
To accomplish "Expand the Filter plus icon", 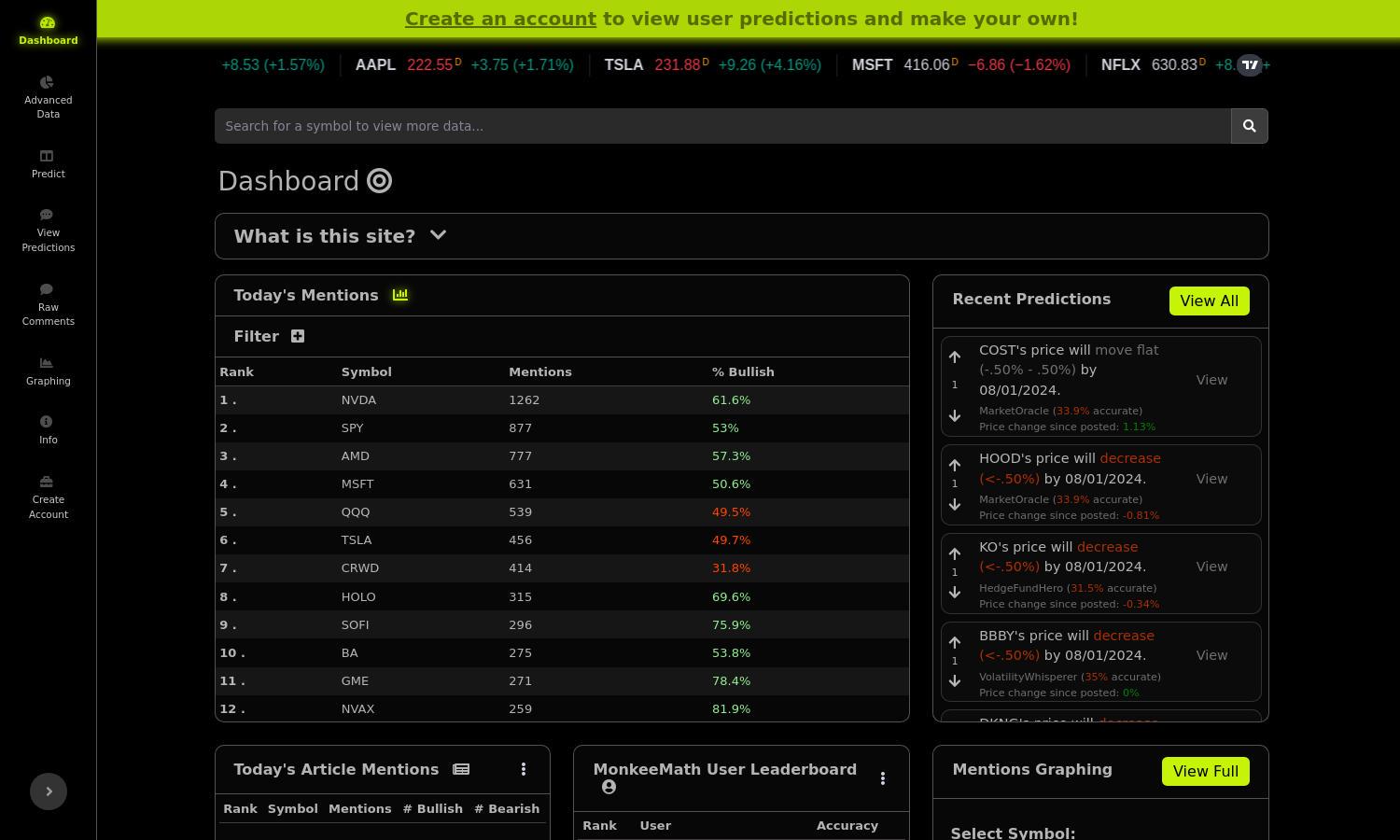I will pos(298,336).
